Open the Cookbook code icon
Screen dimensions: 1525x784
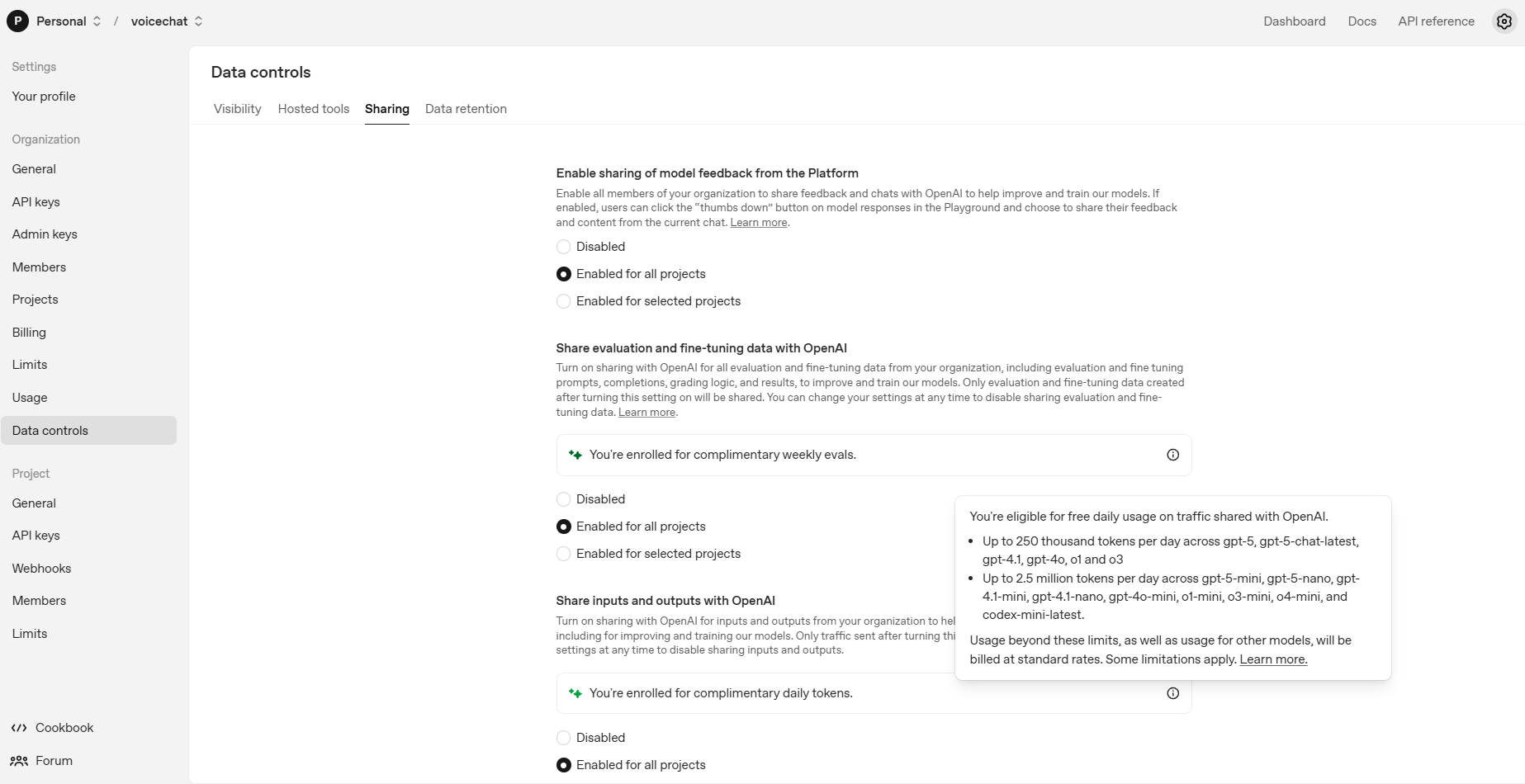click(x=19, y=728)
